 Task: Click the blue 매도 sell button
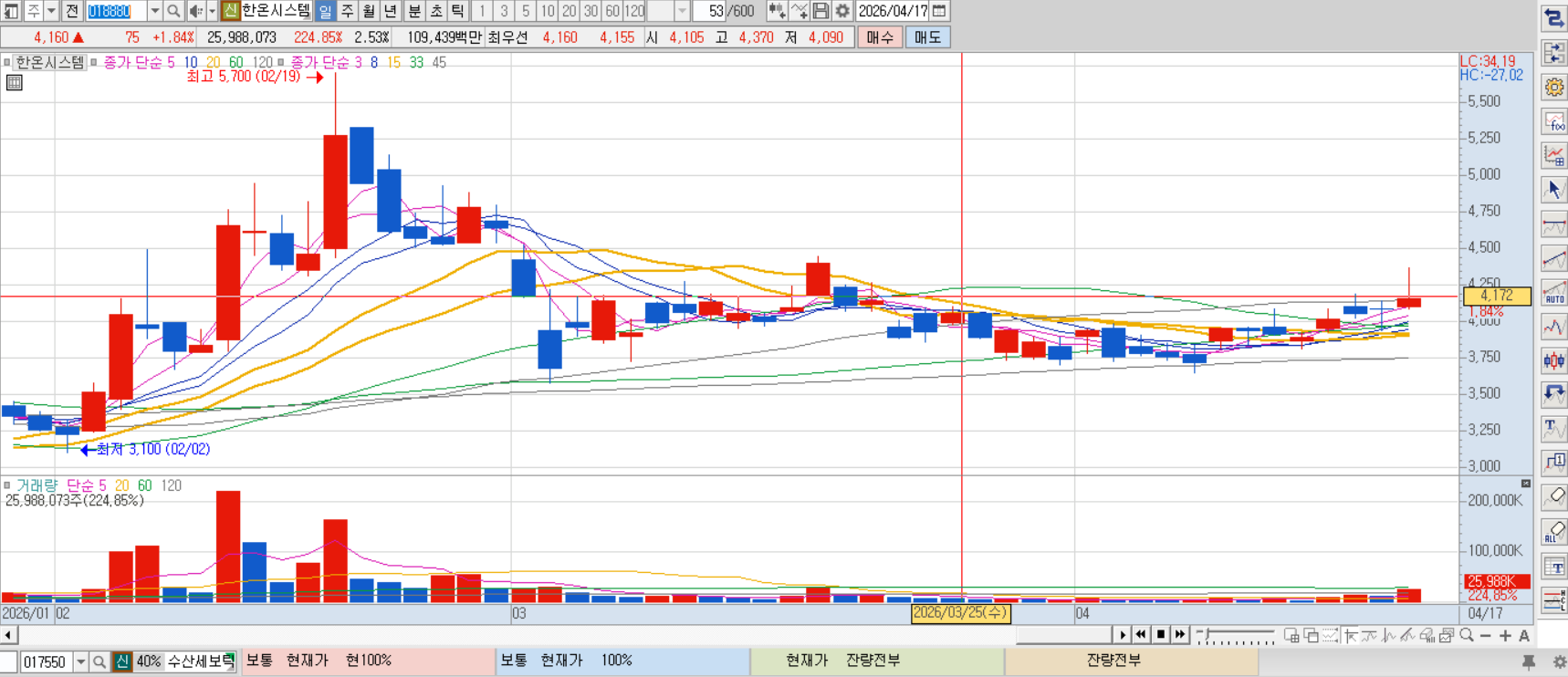[927, 37]
